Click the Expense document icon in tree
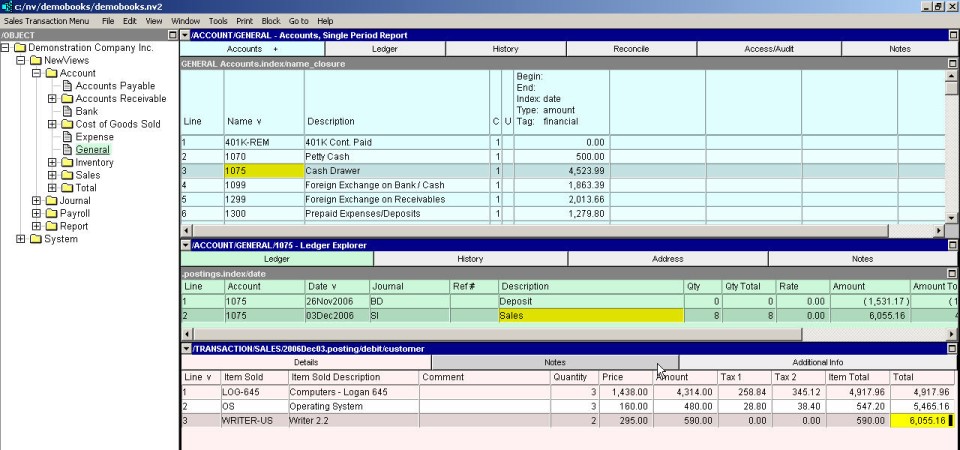 coord(67,137)
